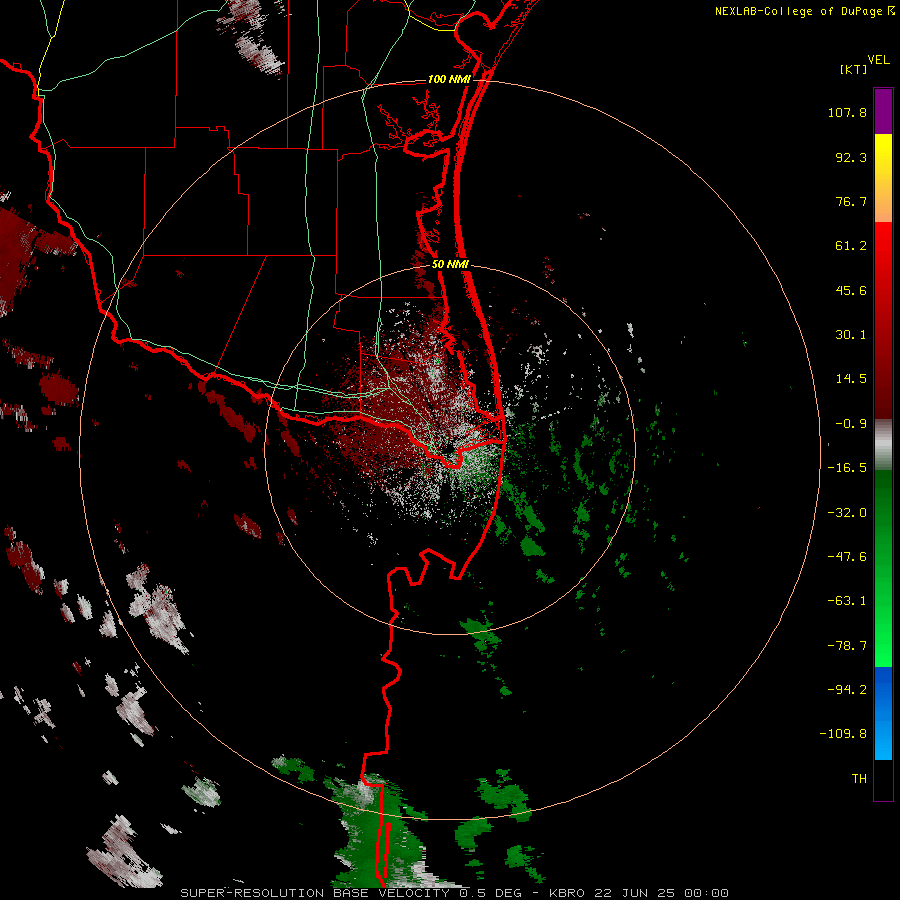Click the 100 NMI range ring label
Viewport: 900px width, 900px height.
click(x=449, y=79)
